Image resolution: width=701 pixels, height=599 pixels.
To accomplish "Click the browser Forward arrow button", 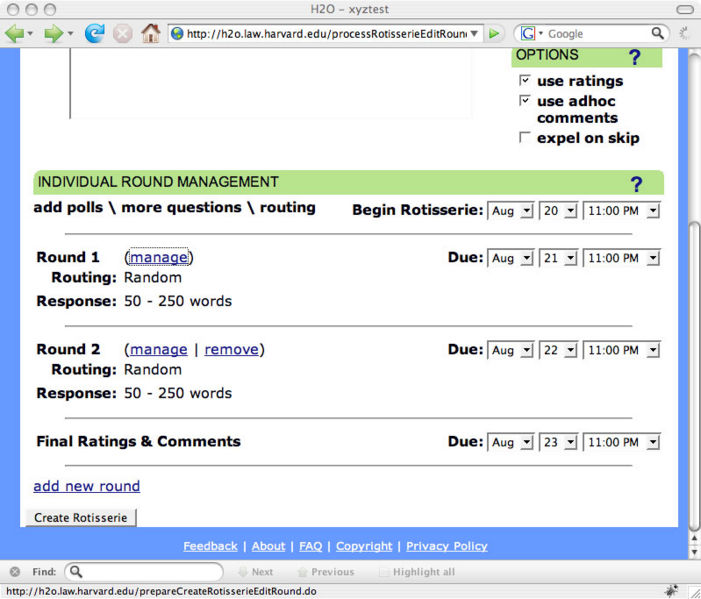I will coord(53,33).
